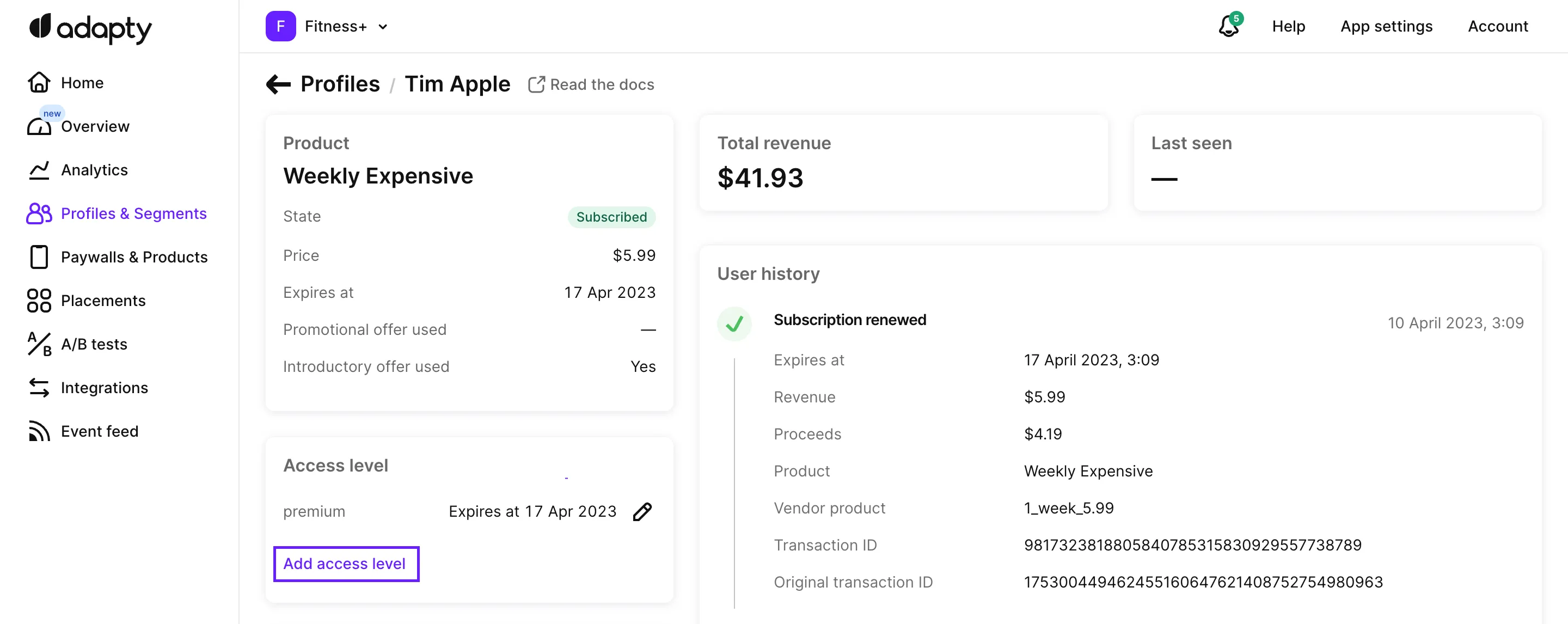Click the Analytics chart icon

coord(39,170)
